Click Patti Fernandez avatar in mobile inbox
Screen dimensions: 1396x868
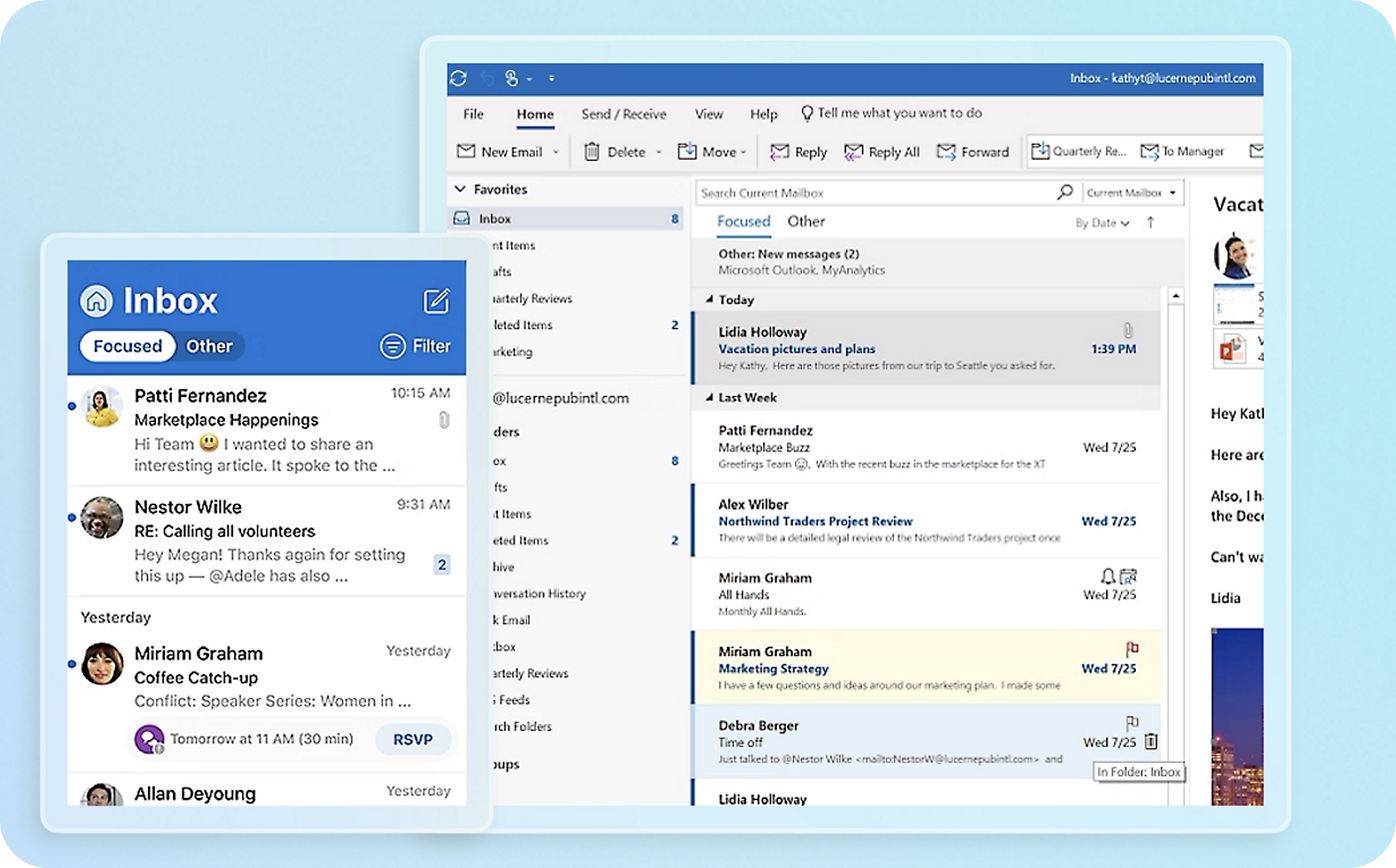(x=102, y=406)
